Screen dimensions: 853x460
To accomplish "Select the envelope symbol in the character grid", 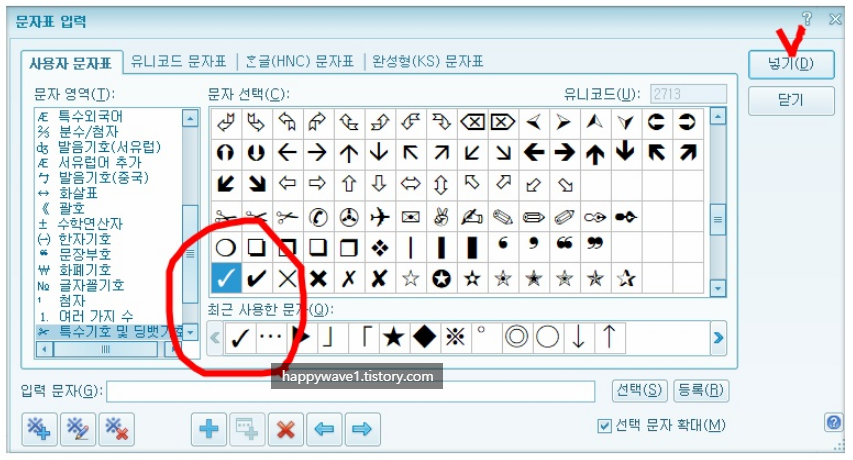I will coord(410,217).
